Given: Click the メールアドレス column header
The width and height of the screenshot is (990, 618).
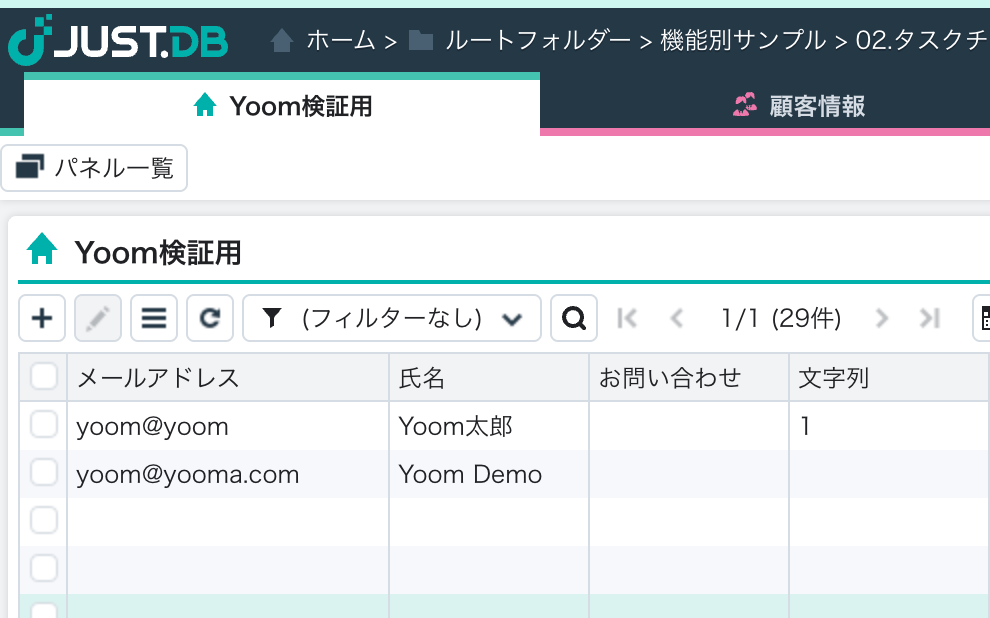Looking at the screenshot, I should coord(158,377).
